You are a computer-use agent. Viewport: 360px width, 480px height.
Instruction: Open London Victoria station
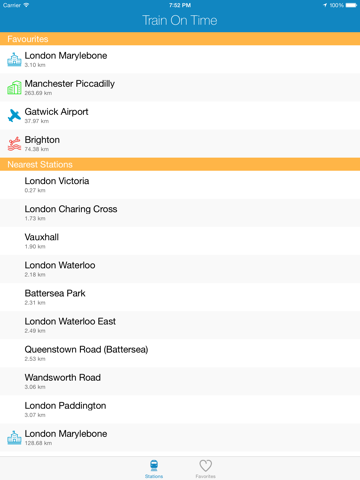click(180, 185)
